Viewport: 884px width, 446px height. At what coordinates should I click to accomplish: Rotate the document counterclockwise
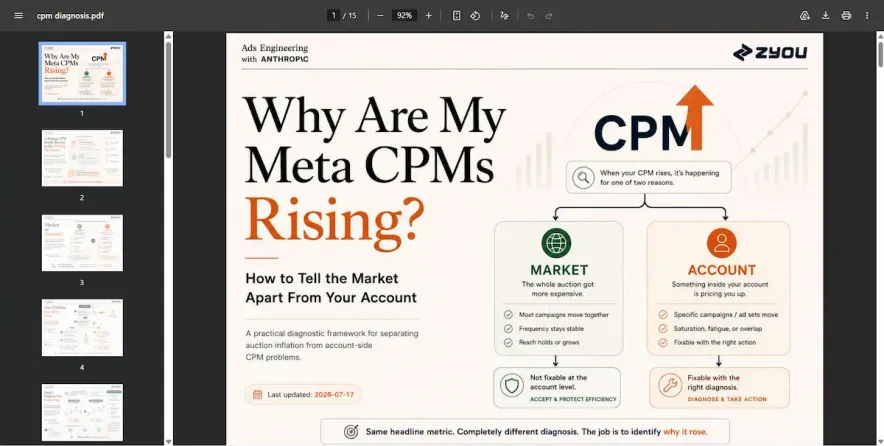coord(475,15)
